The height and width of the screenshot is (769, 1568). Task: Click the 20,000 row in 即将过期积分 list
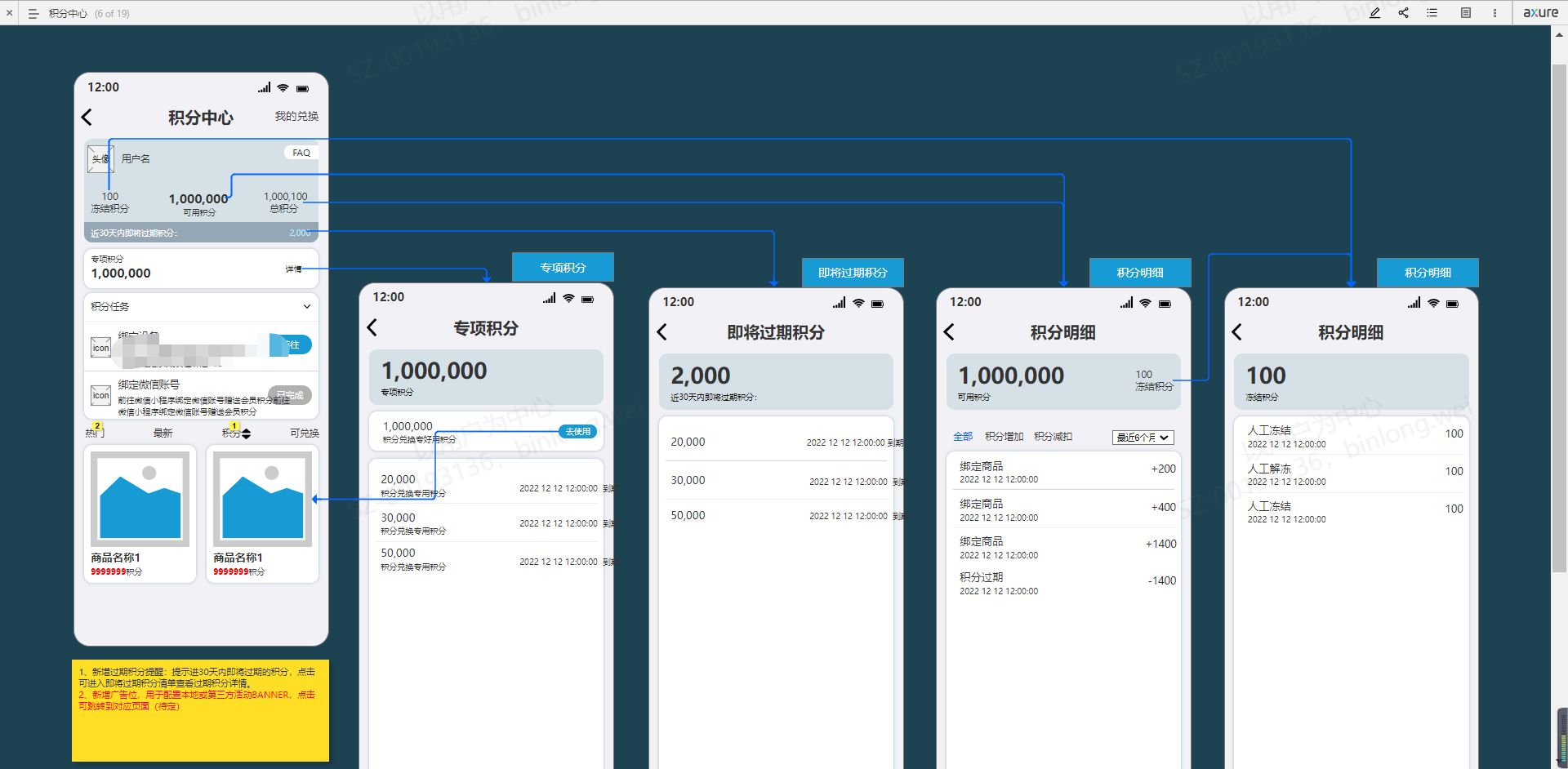click(x=777, y=442)
